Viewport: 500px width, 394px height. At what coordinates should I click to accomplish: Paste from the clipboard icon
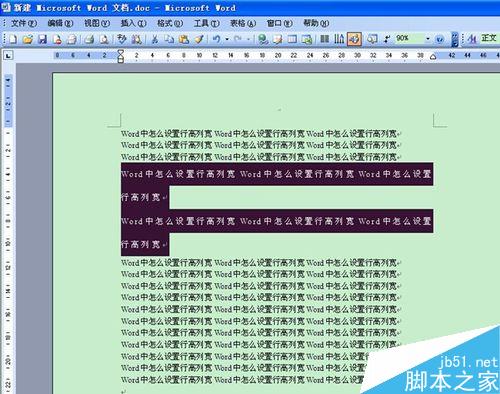(184, 39)
